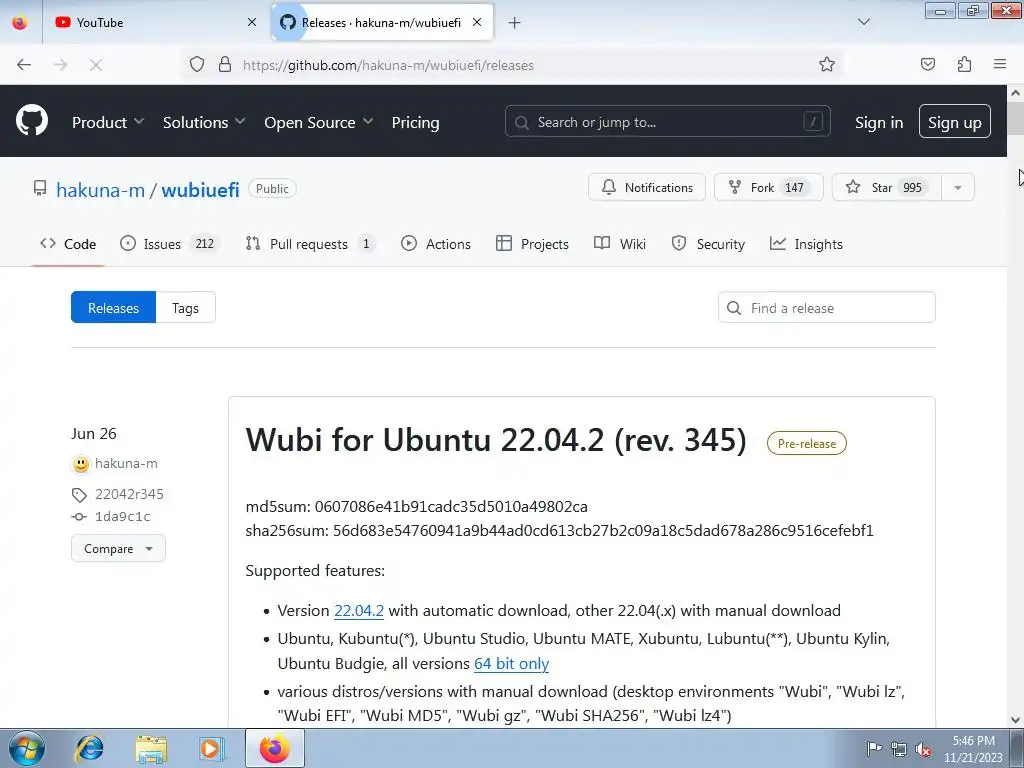1024x768 pixels.
Task: Open the Code tab
Action: (x=68, y=244)
